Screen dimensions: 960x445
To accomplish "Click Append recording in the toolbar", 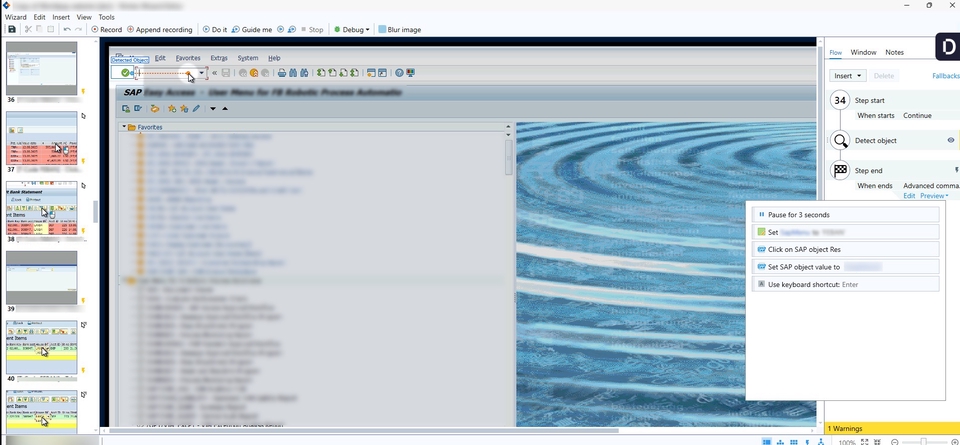I will tap(161, 30).
